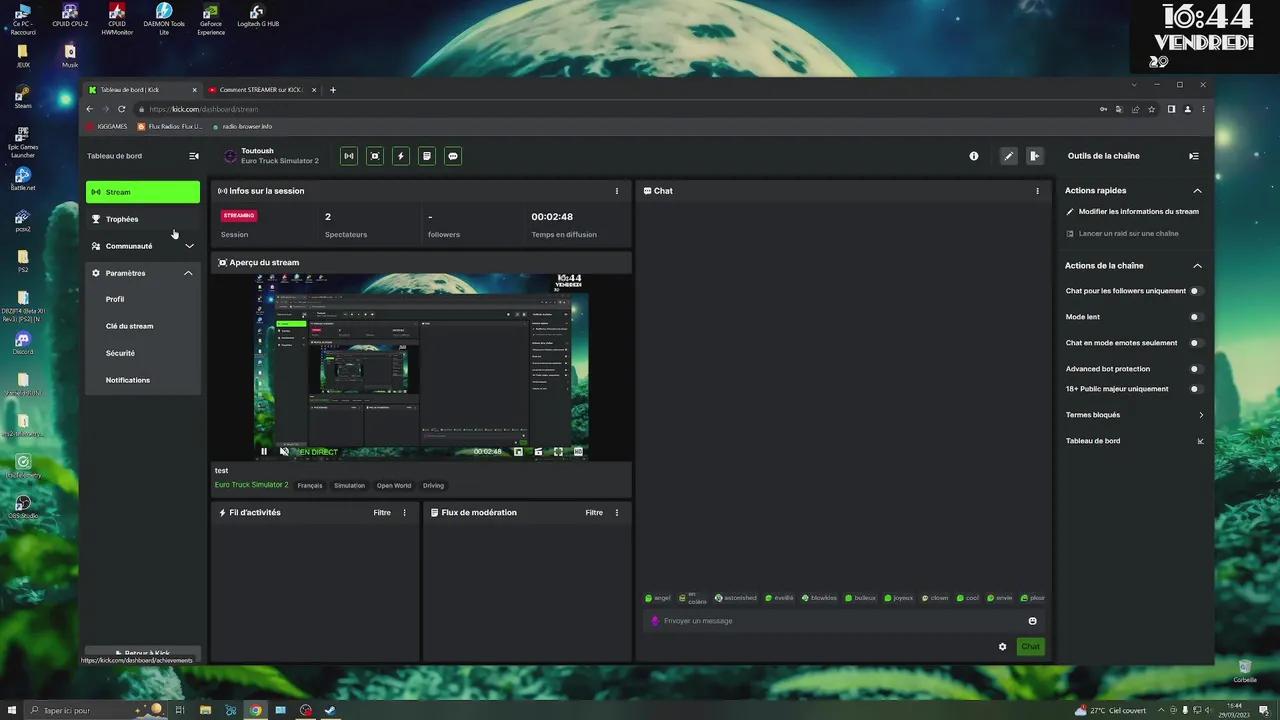Insert the angel emote

click(x=658, y=598)
